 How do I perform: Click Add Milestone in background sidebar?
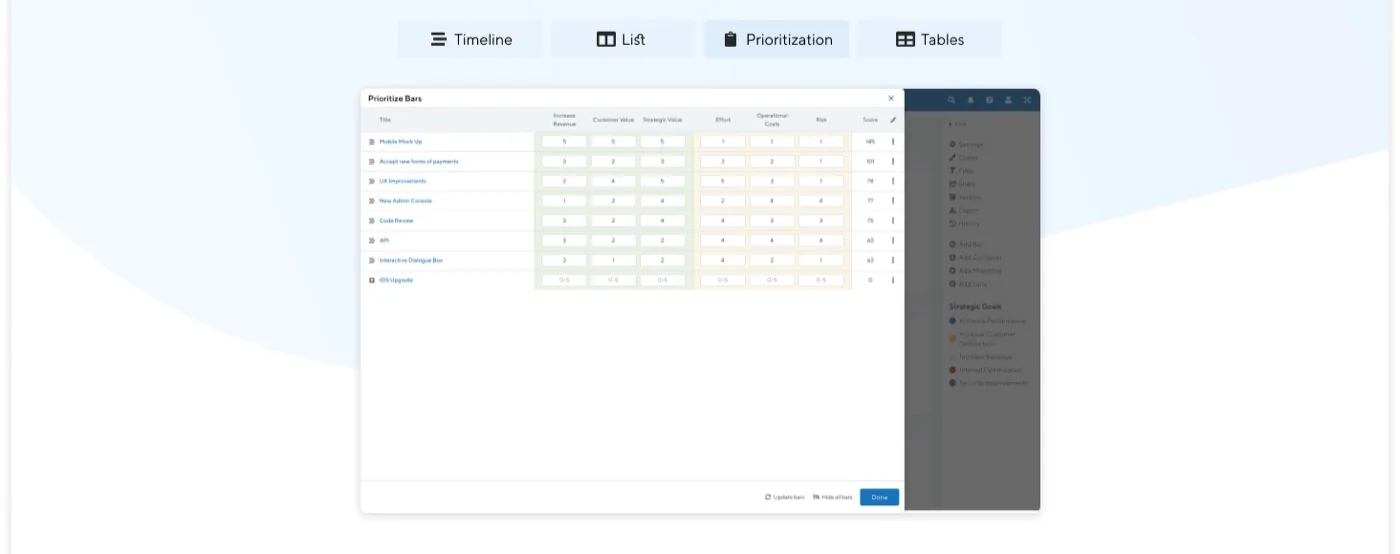(x=975, y=271)
